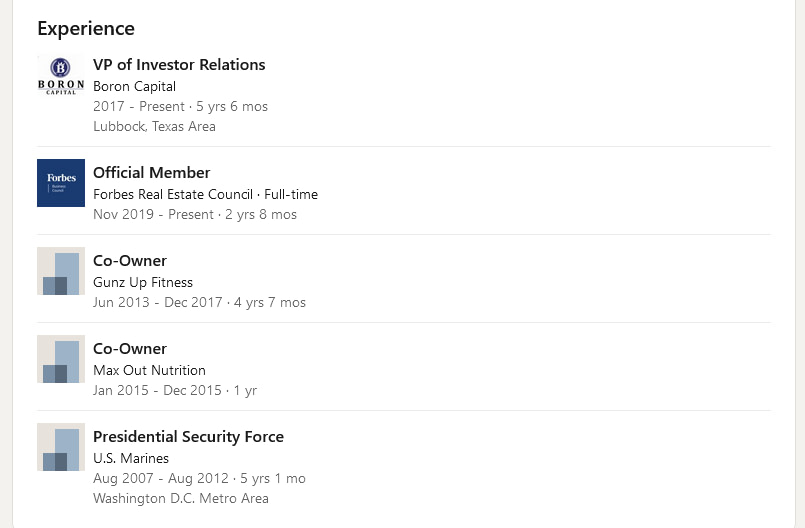
Task: Click the Lubbock, Texas Area location text
Action: coord(155,126)
